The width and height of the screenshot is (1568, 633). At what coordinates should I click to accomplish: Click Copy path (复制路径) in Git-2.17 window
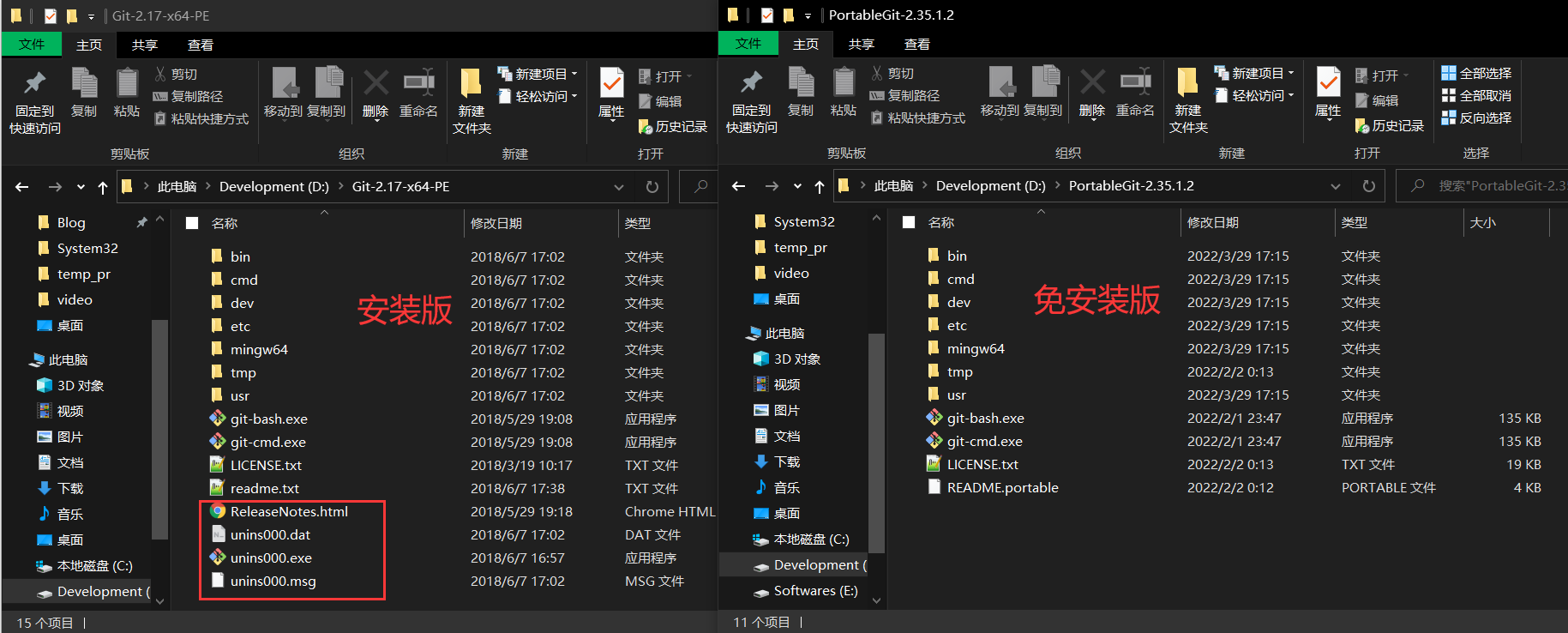click(x=188, y=97)
